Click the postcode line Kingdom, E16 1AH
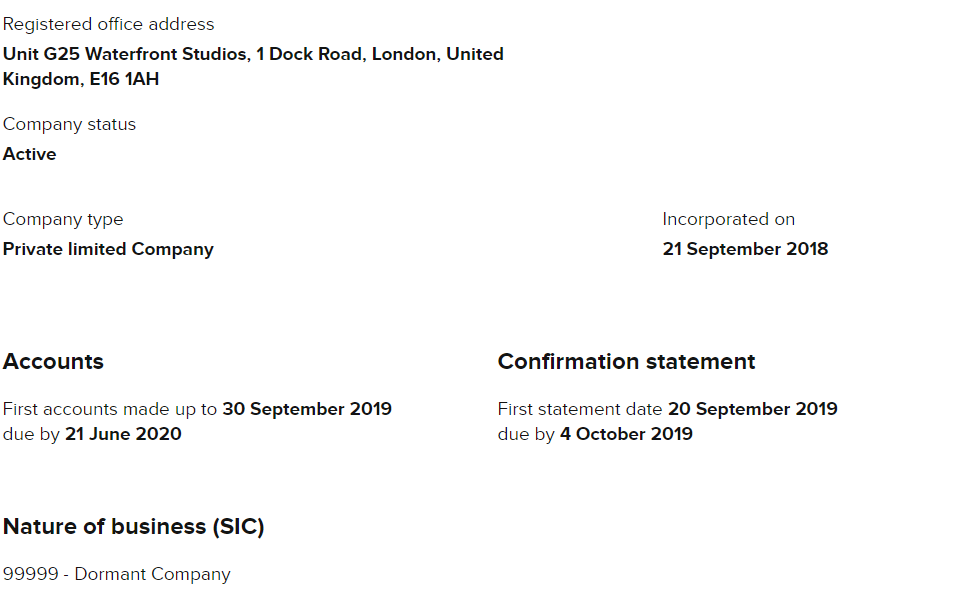 point(81,80)
